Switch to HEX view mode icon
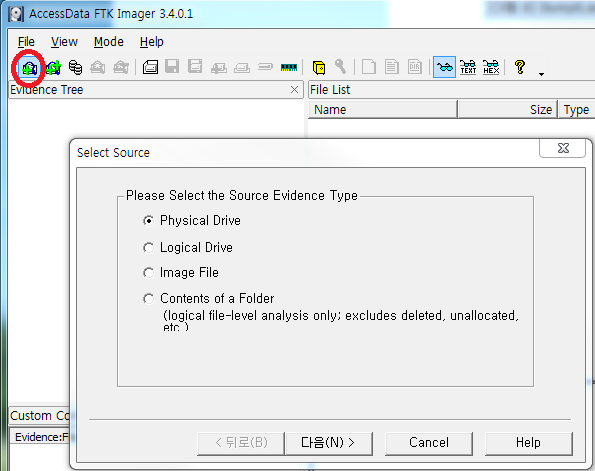This screenshot has height=471, width=595. tap(491, 68)
